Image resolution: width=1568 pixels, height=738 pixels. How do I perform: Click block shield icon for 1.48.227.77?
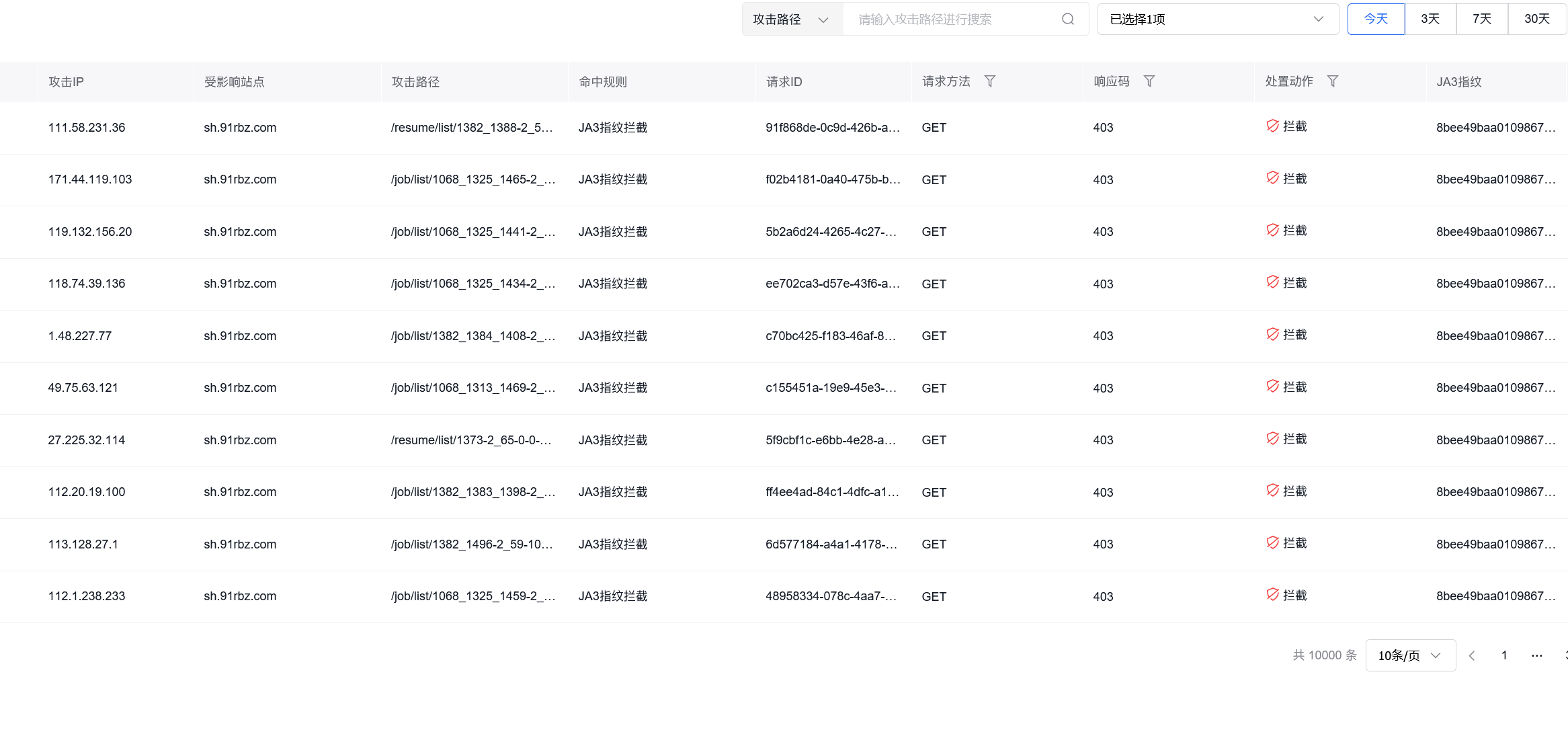click(1272, 335)
